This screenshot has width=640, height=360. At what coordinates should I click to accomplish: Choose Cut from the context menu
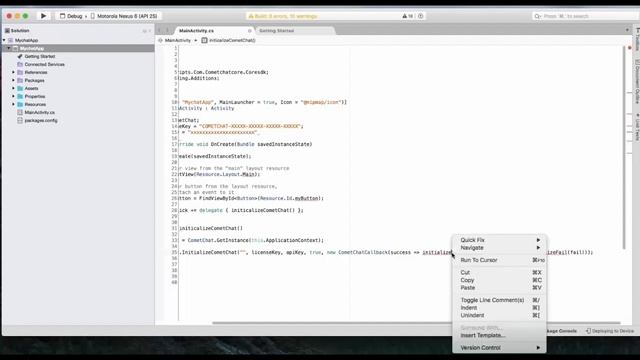[499, 272]
